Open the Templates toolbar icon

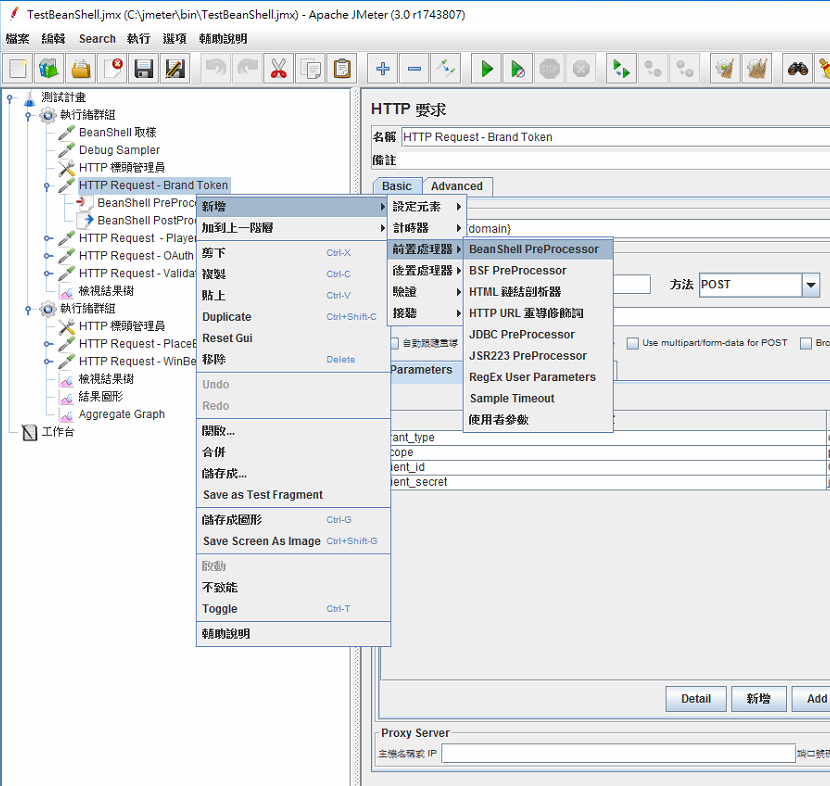[x=49, y=69]
